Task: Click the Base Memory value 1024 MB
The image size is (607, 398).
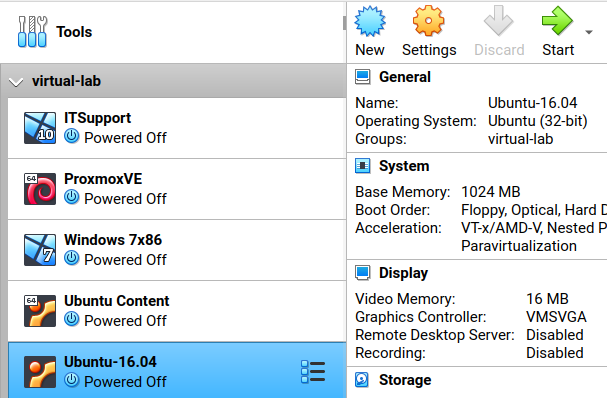Action: [x=491, y=192]
